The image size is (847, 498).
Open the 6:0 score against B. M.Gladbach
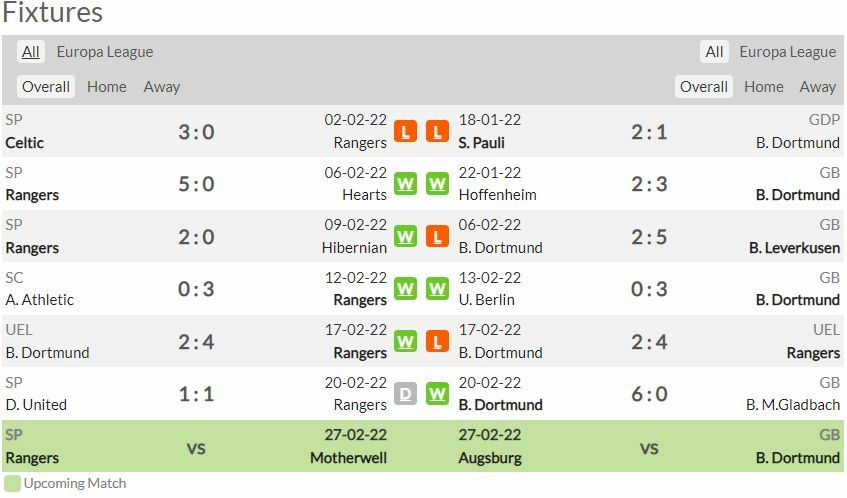click(x=649, y=394)
